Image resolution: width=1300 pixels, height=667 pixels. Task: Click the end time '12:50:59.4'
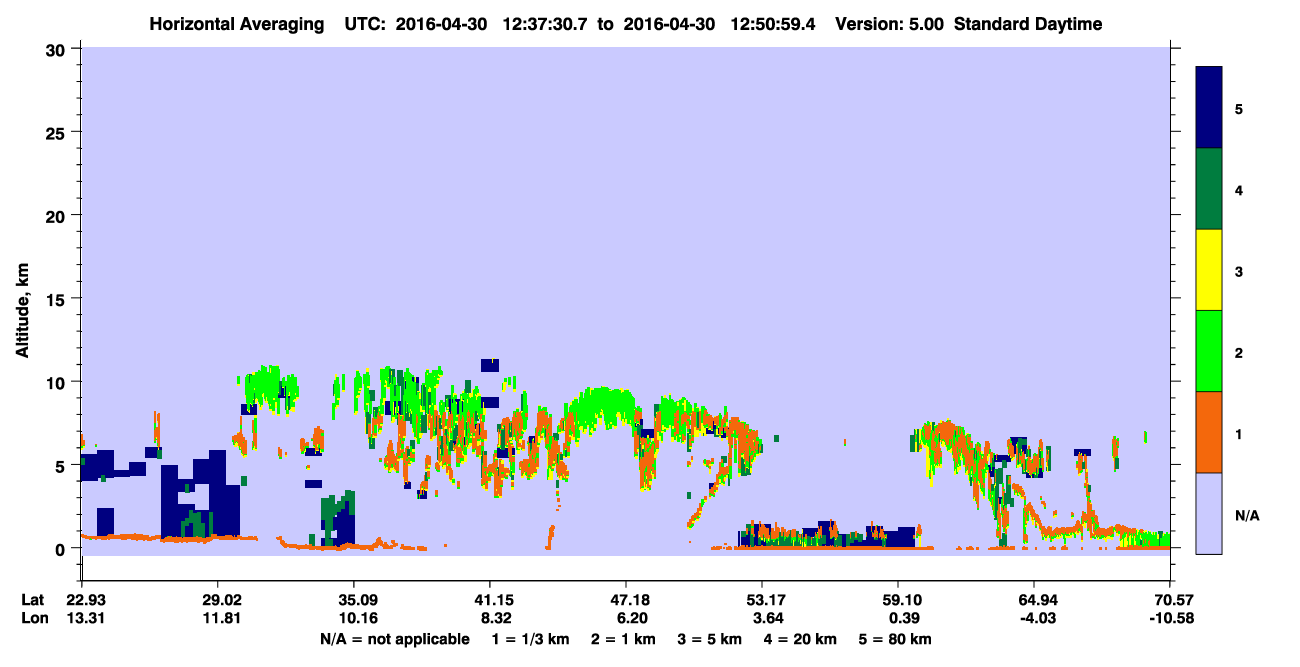774,24
